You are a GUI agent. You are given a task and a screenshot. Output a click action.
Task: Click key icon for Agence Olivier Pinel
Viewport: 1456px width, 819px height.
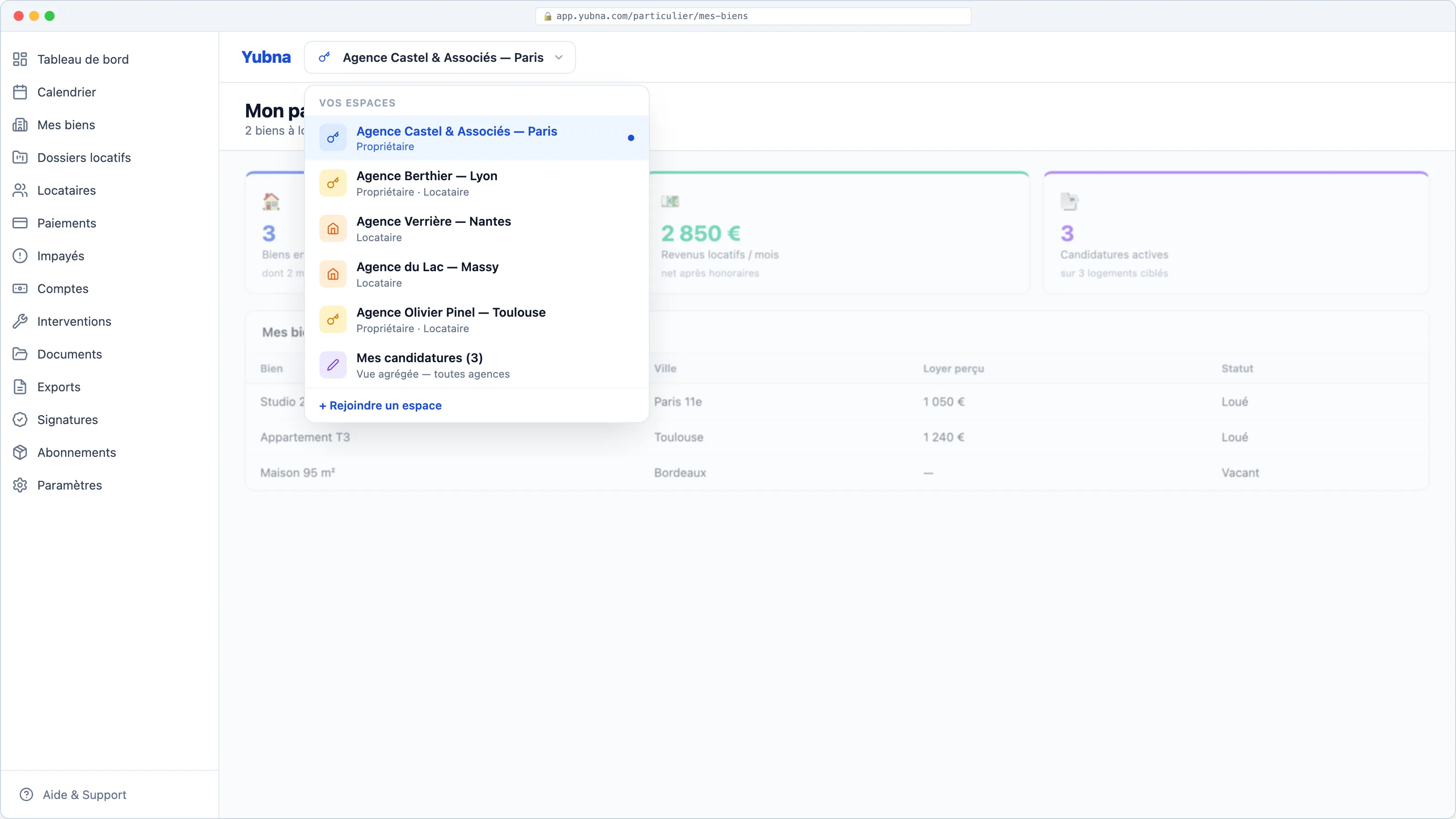(333, 320)
